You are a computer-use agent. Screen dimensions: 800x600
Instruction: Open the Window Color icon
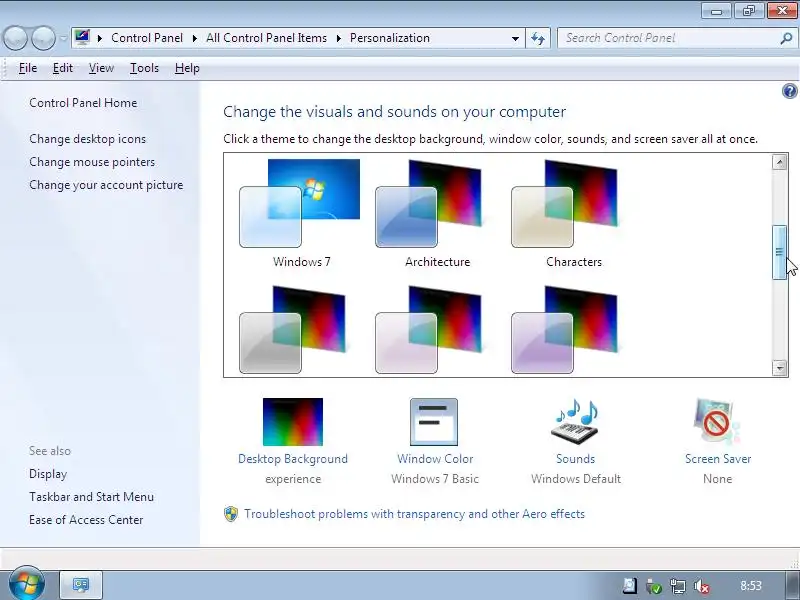(x=434, y=422)
